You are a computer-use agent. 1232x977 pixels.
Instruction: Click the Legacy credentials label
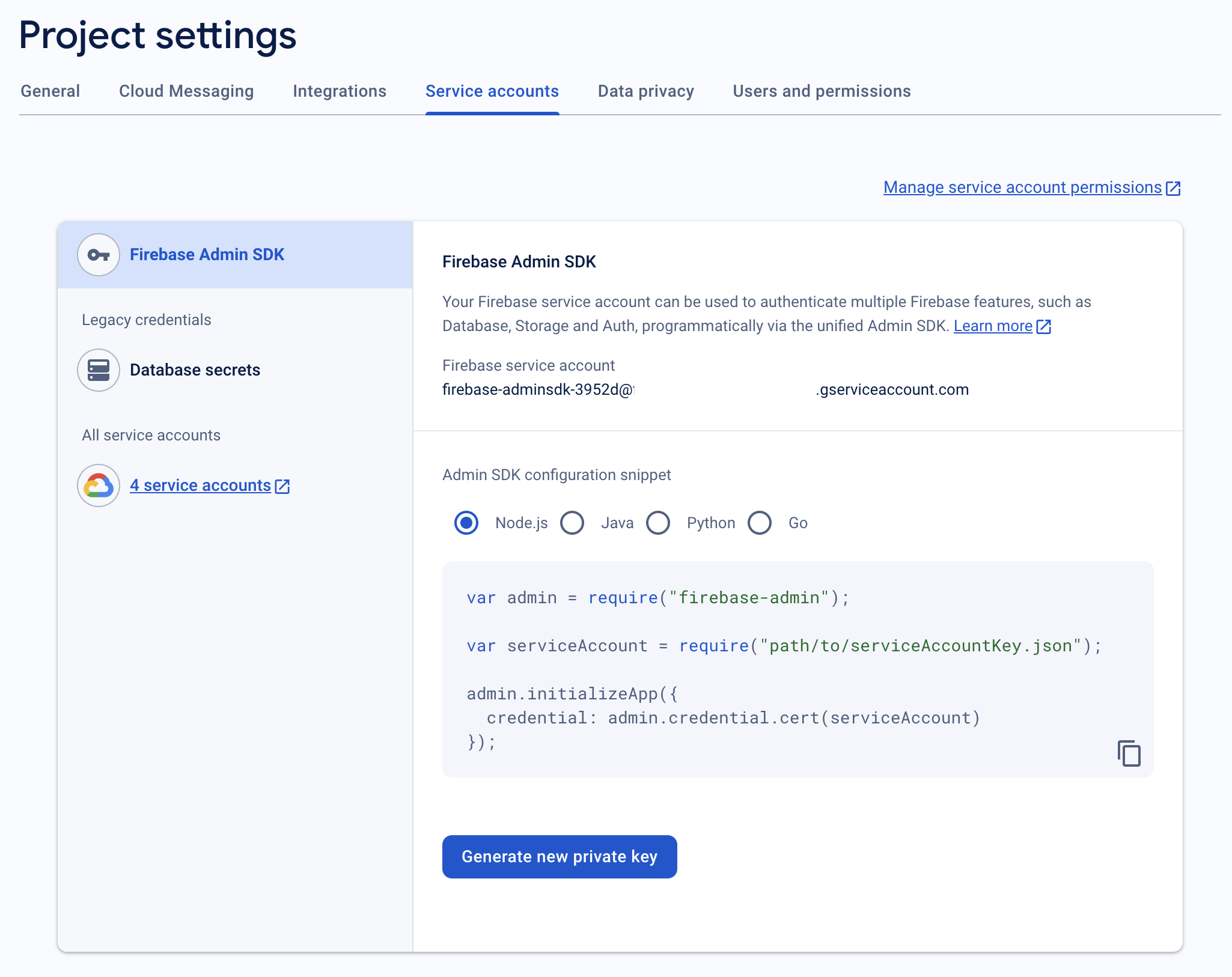coord(147,320)
